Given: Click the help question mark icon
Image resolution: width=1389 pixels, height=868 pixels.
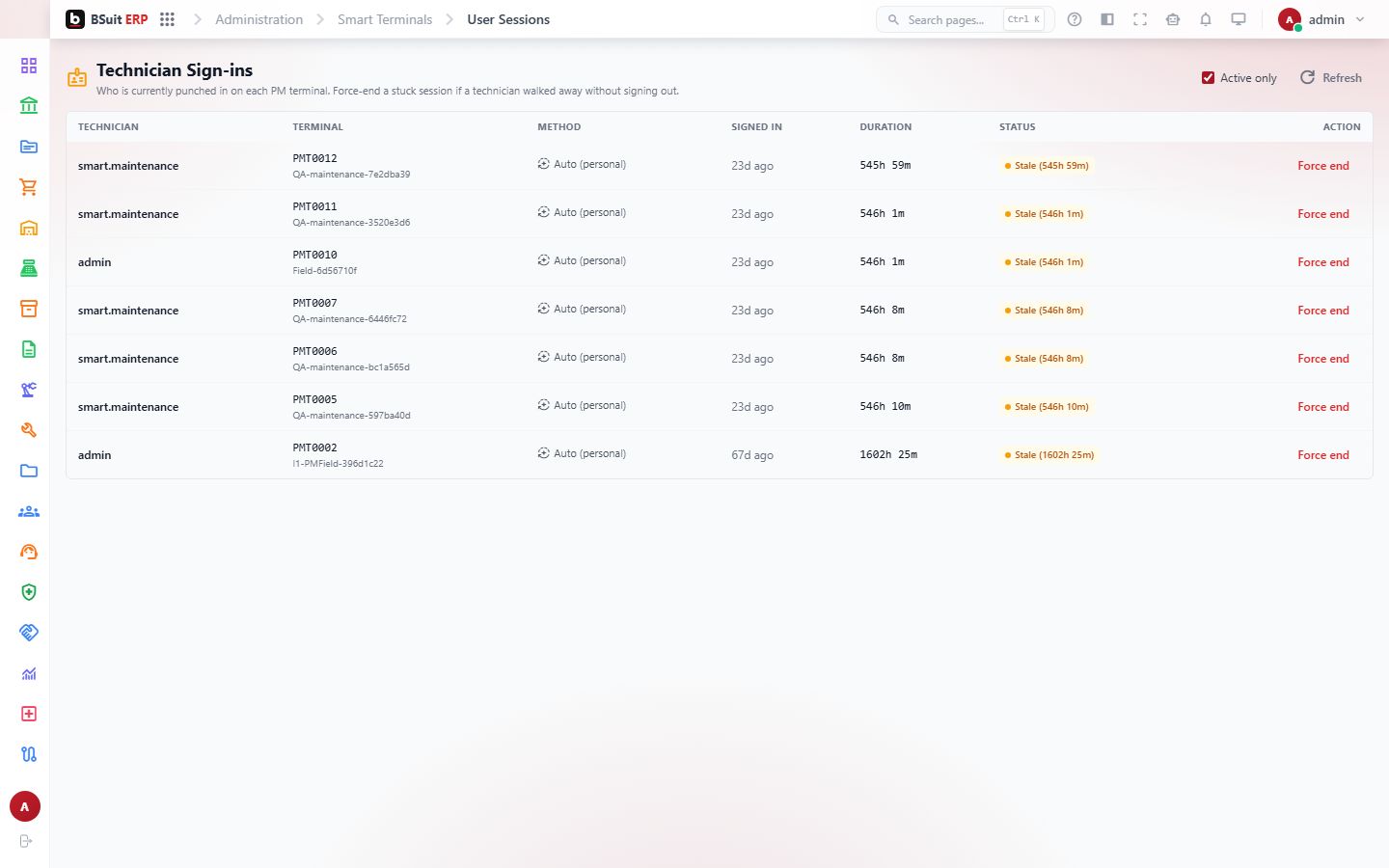Looking at the screenshot, I should tap(1075, 19).
